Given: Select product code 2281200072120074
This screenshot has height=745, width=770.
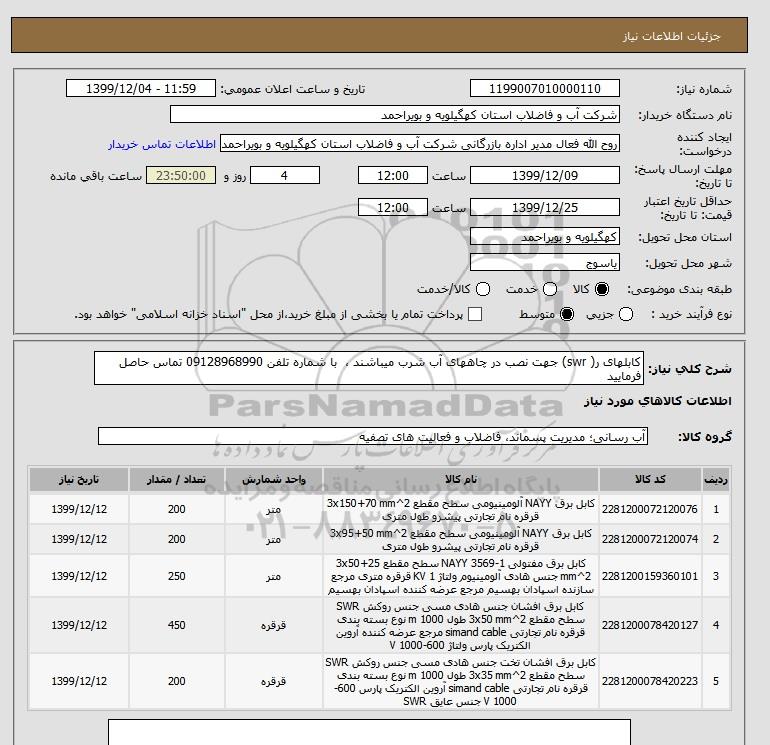Looking at the screenshot, I should (650, 539).
